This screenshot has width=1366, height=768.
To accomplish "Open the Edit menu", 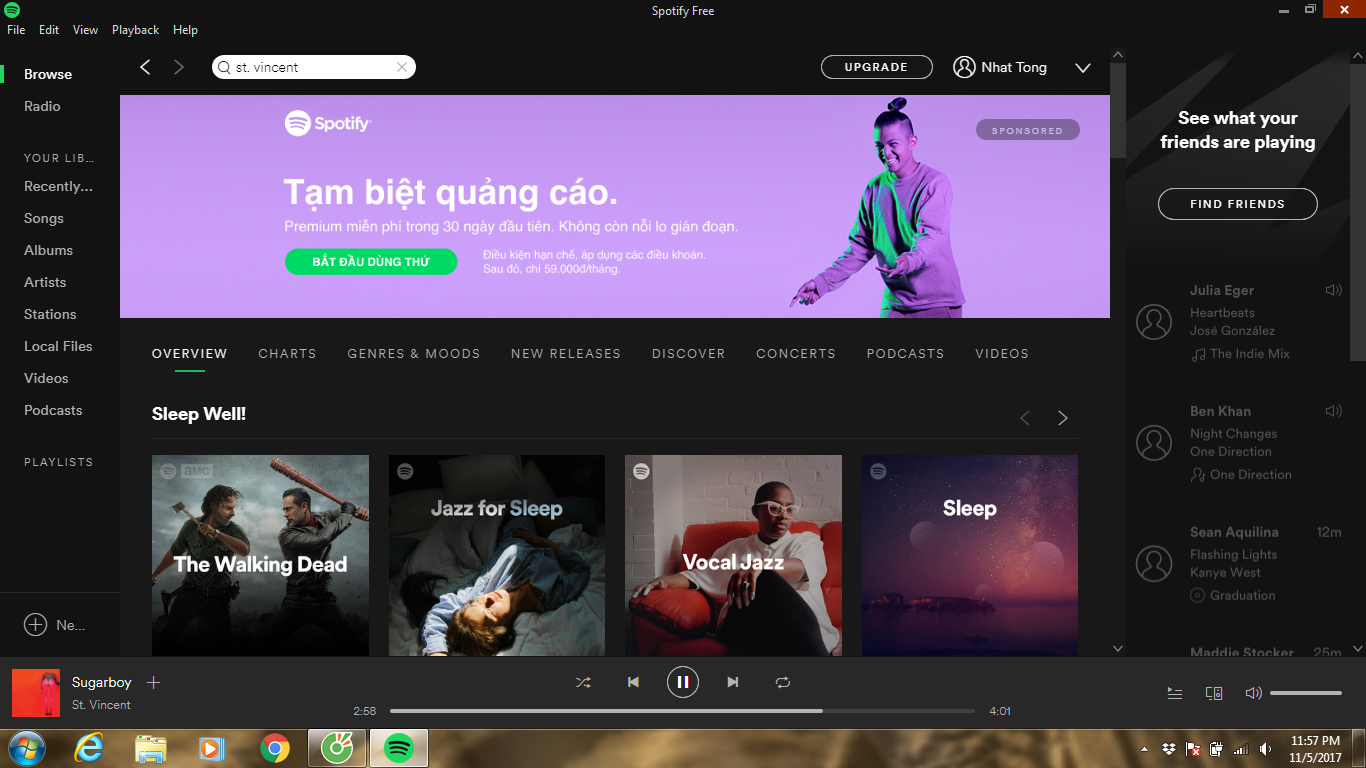I will point(49,30).
